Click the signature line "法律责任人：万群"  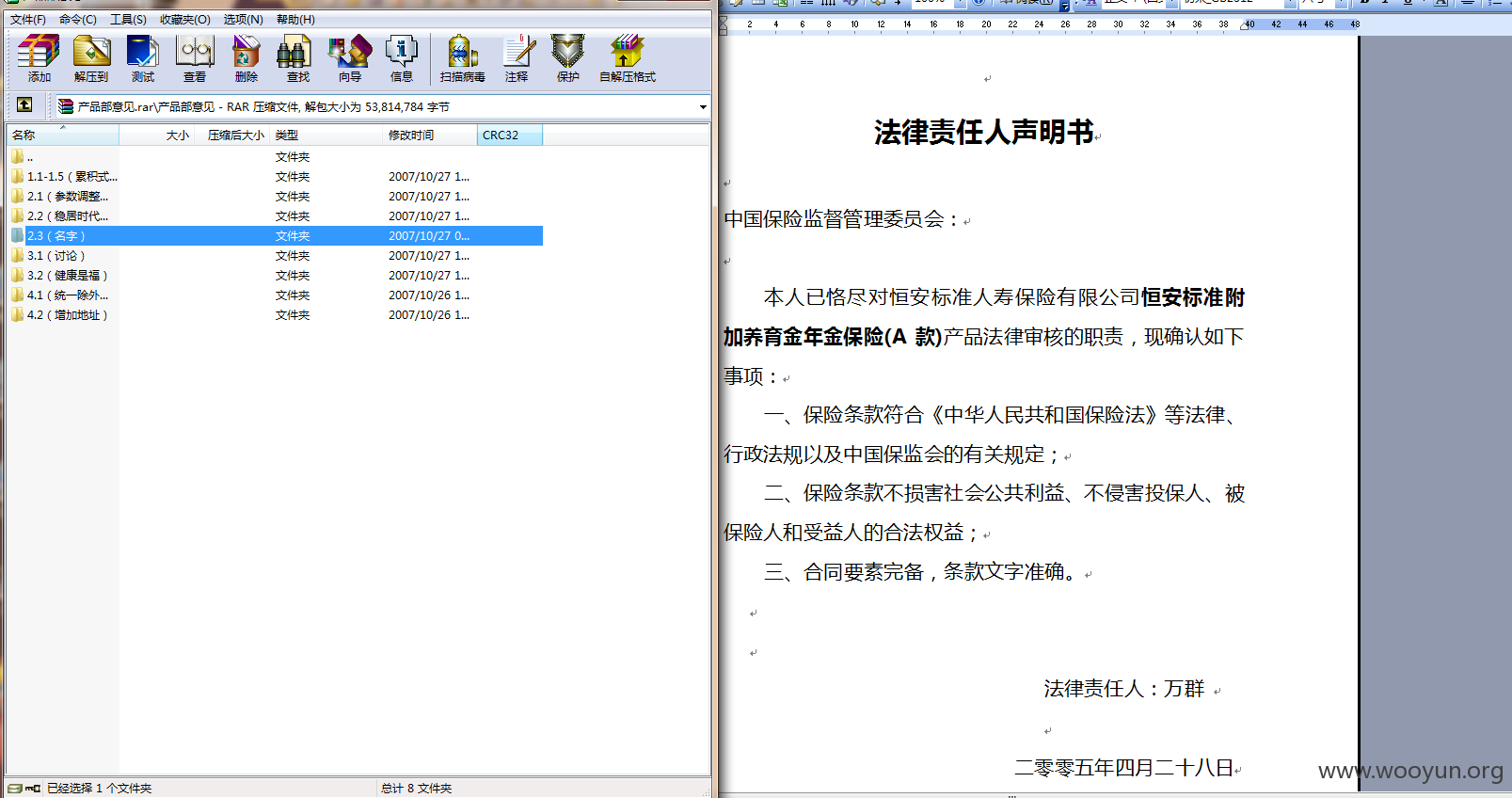pyautogui.click(x=1124, y=689)
